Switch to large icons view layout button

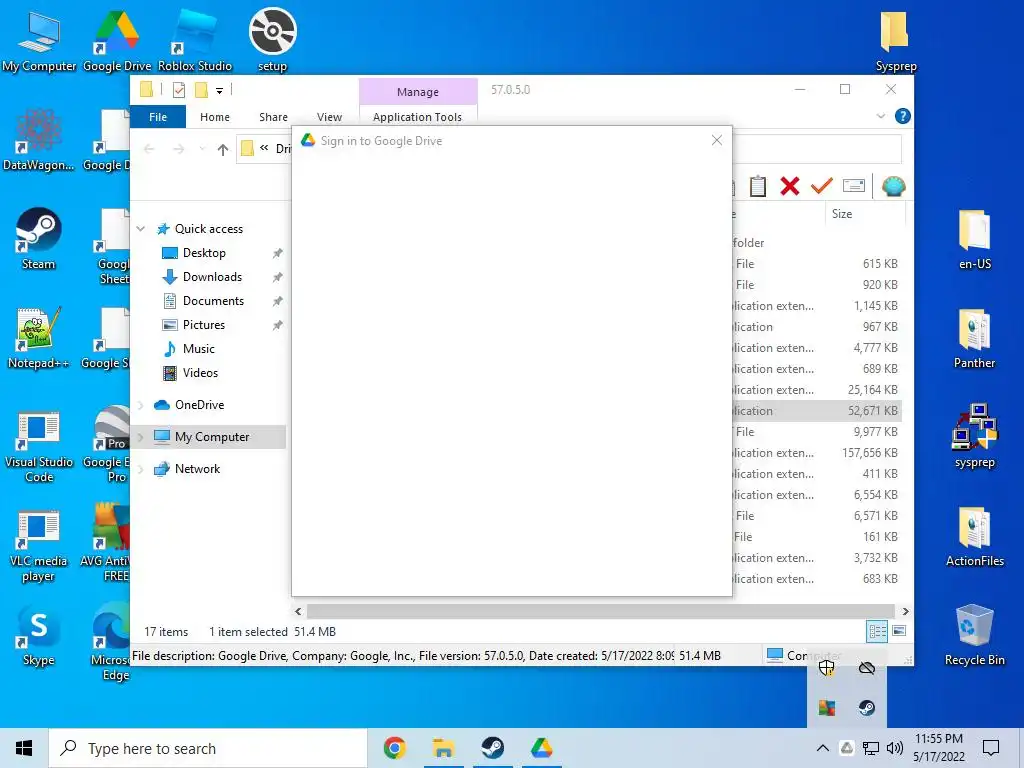pos(899,631)
